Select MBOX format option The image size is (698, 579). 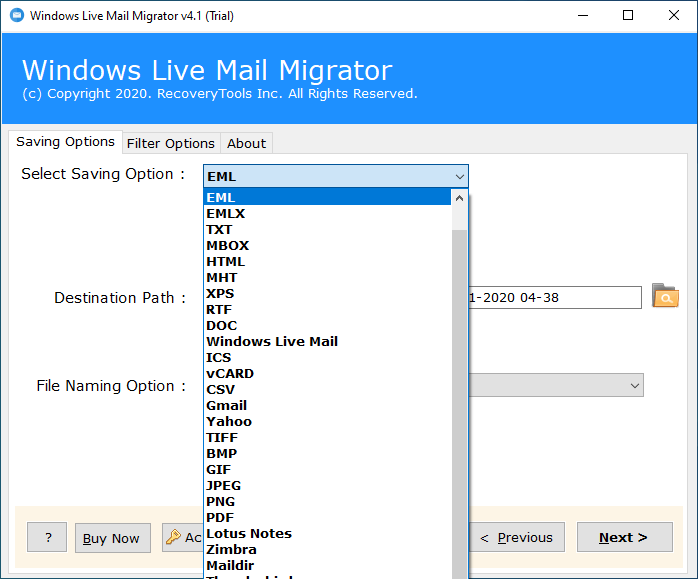(327, 246)
